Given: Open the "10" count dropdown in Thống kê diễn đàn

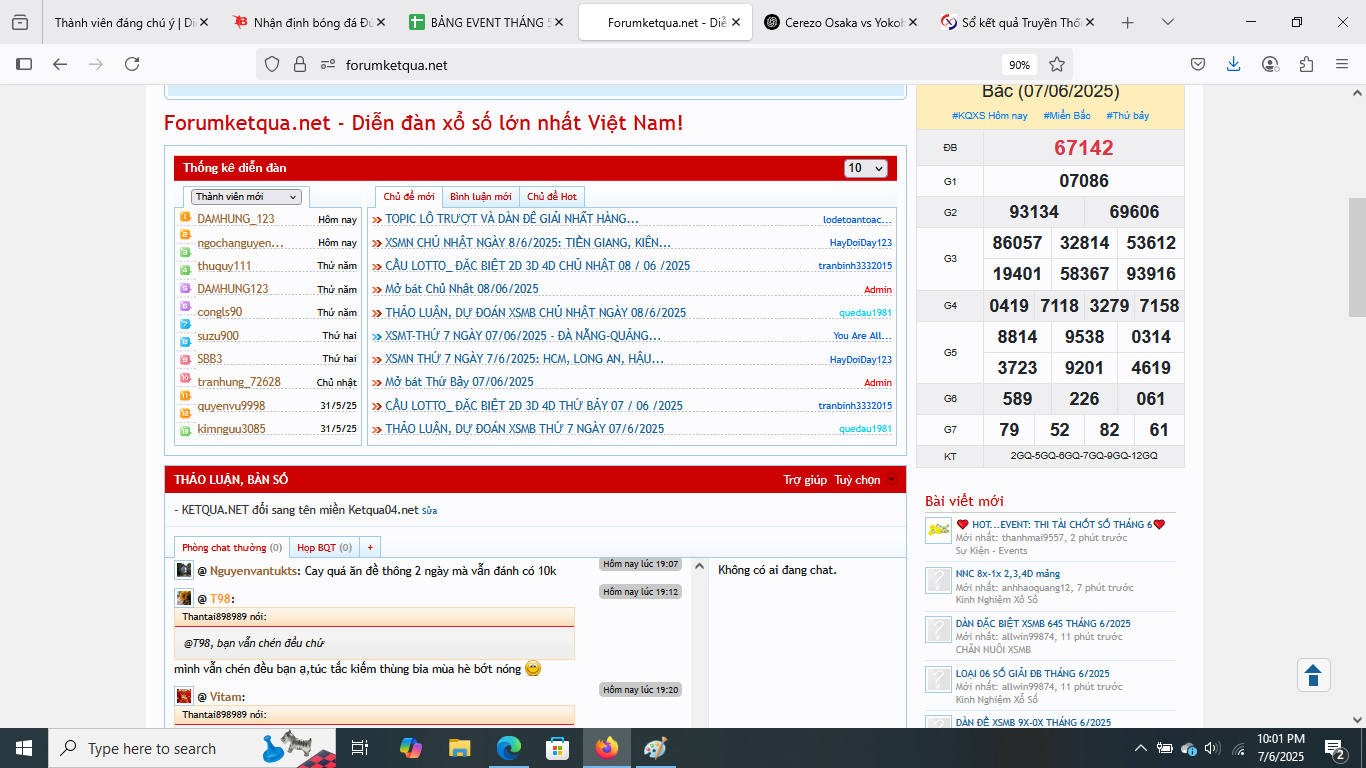Looking at the screenshot, I should (x=865, y=168).
